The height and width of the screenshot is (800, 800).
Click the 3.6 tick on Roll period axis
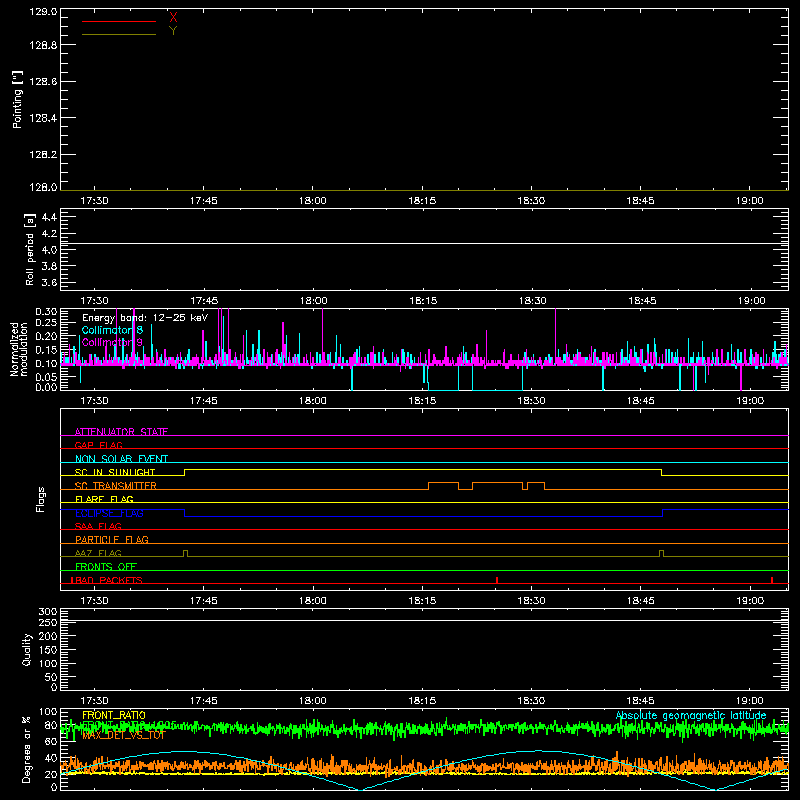49,282
